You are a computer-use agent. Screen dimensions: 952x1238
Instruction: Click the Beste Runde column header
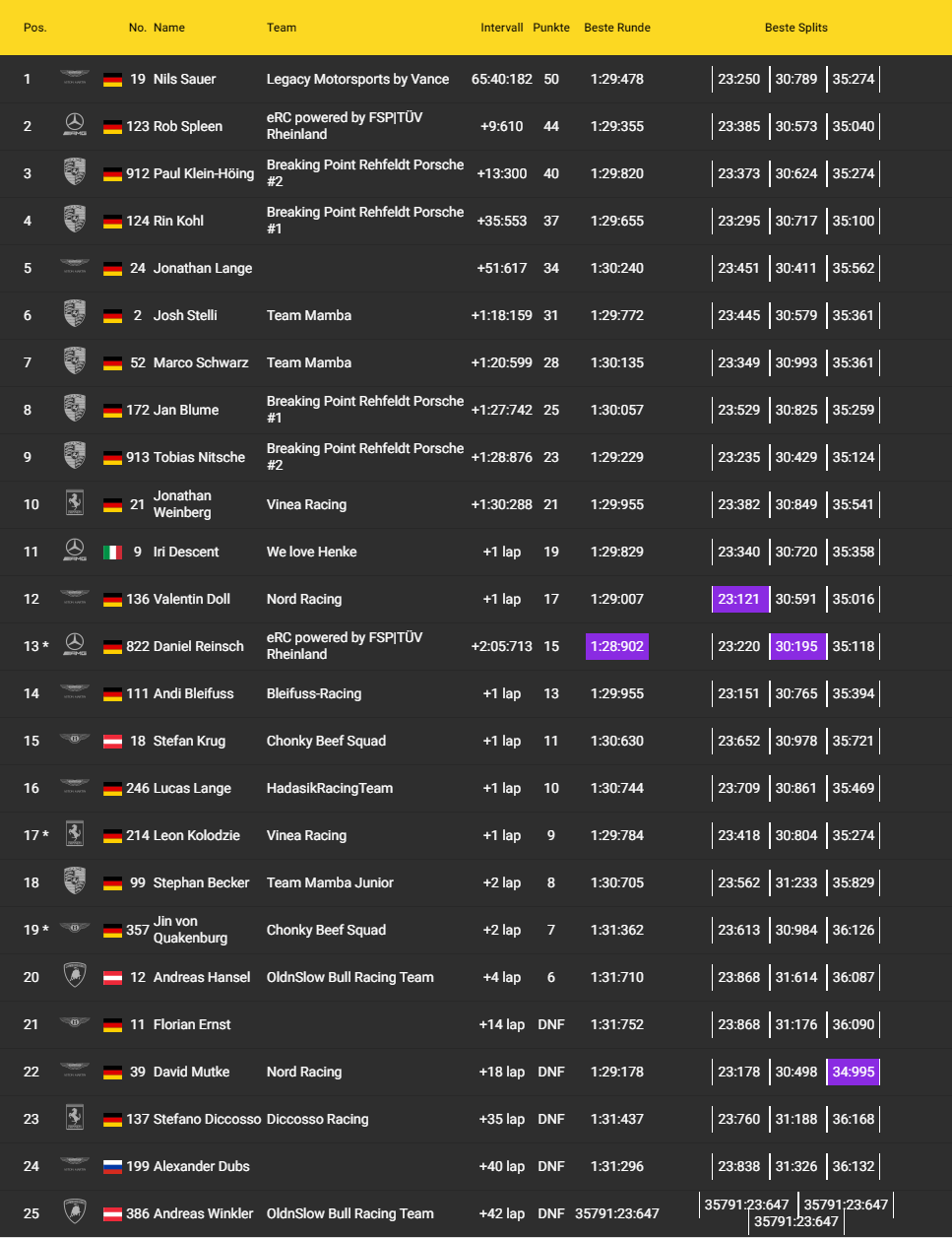click(x=617, y=28)
